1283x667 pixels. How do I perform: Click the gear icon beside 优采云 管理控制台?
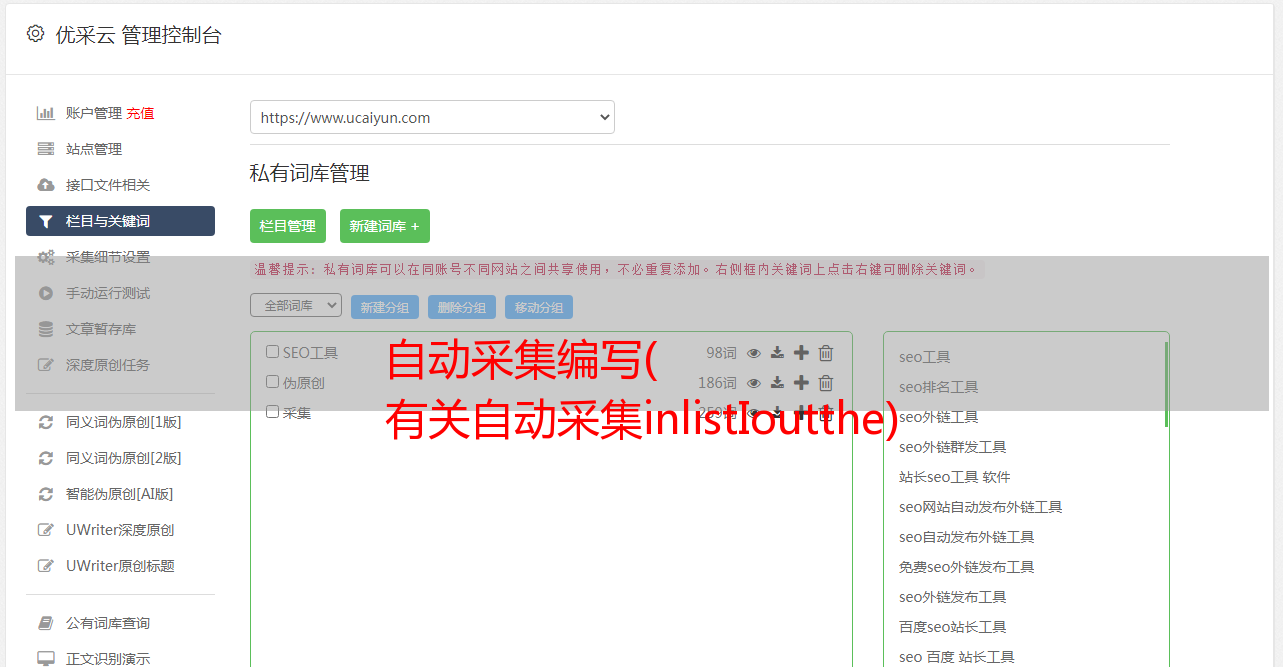[x=36, y=34]
